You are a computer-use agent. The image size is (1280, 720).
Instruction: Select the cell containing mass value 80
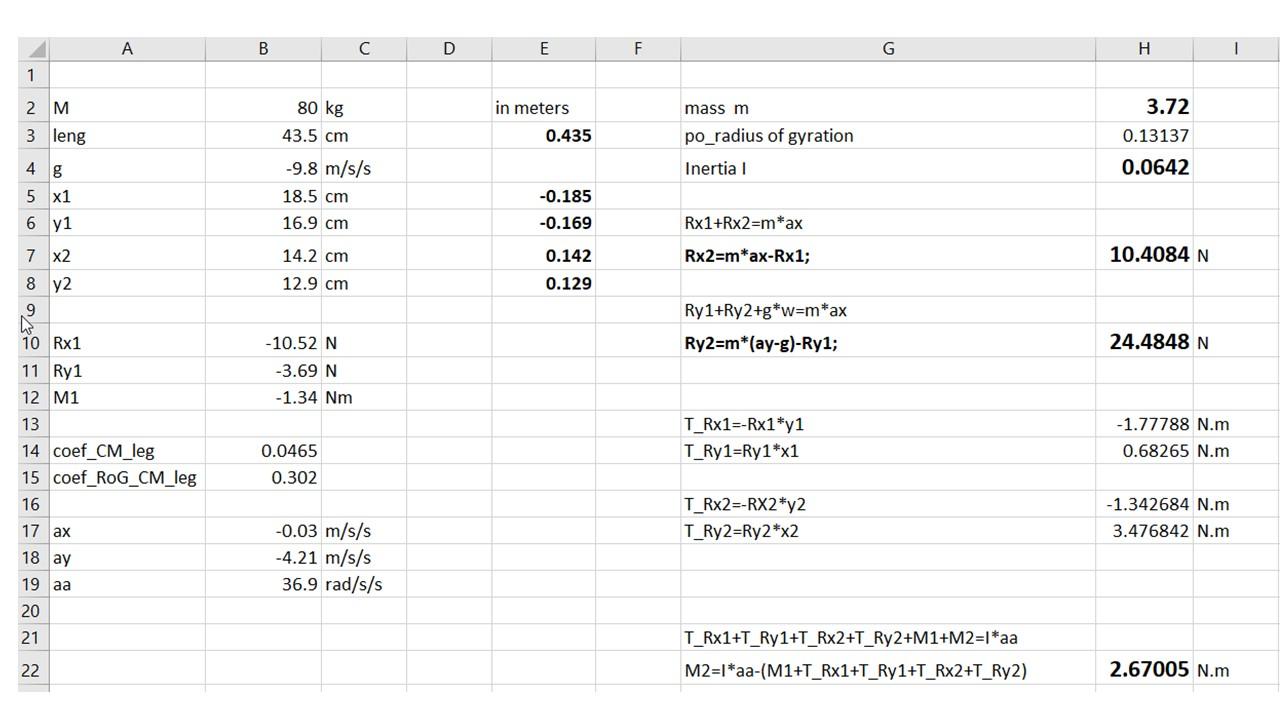[263, 107]
